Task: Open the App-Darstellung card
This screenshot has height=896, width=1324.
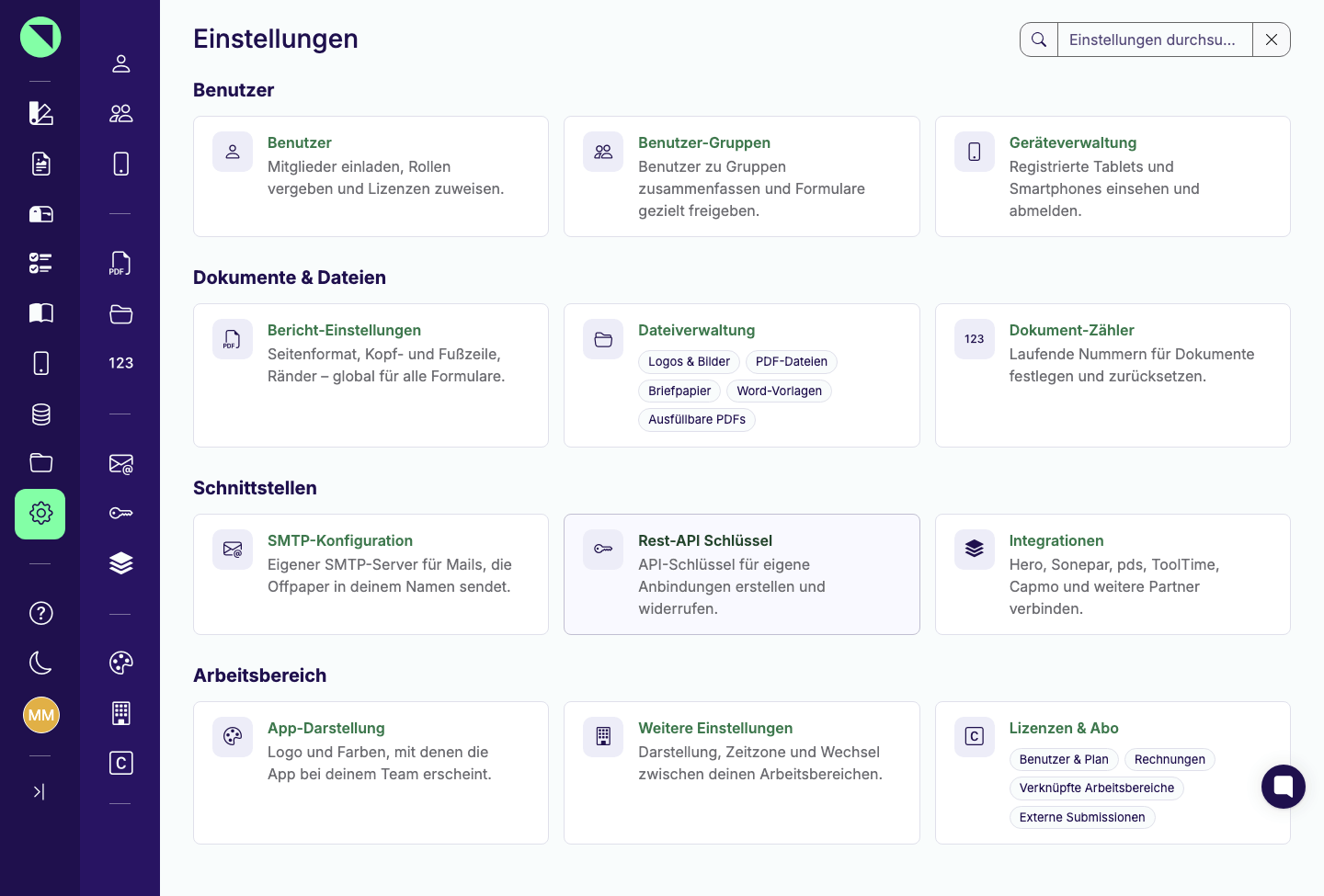Action: 371,773
